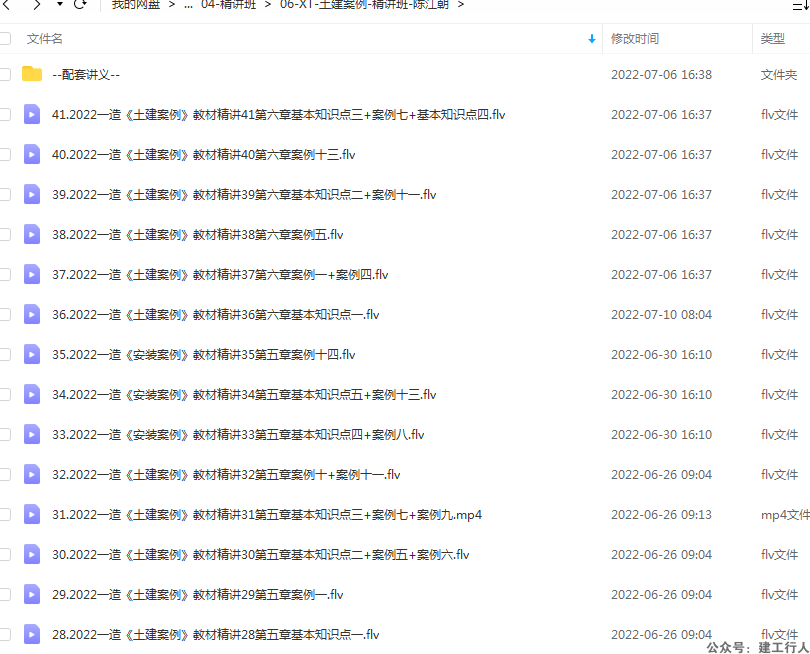Select file 33 安装案例 教材精讲33第五章

238,435
